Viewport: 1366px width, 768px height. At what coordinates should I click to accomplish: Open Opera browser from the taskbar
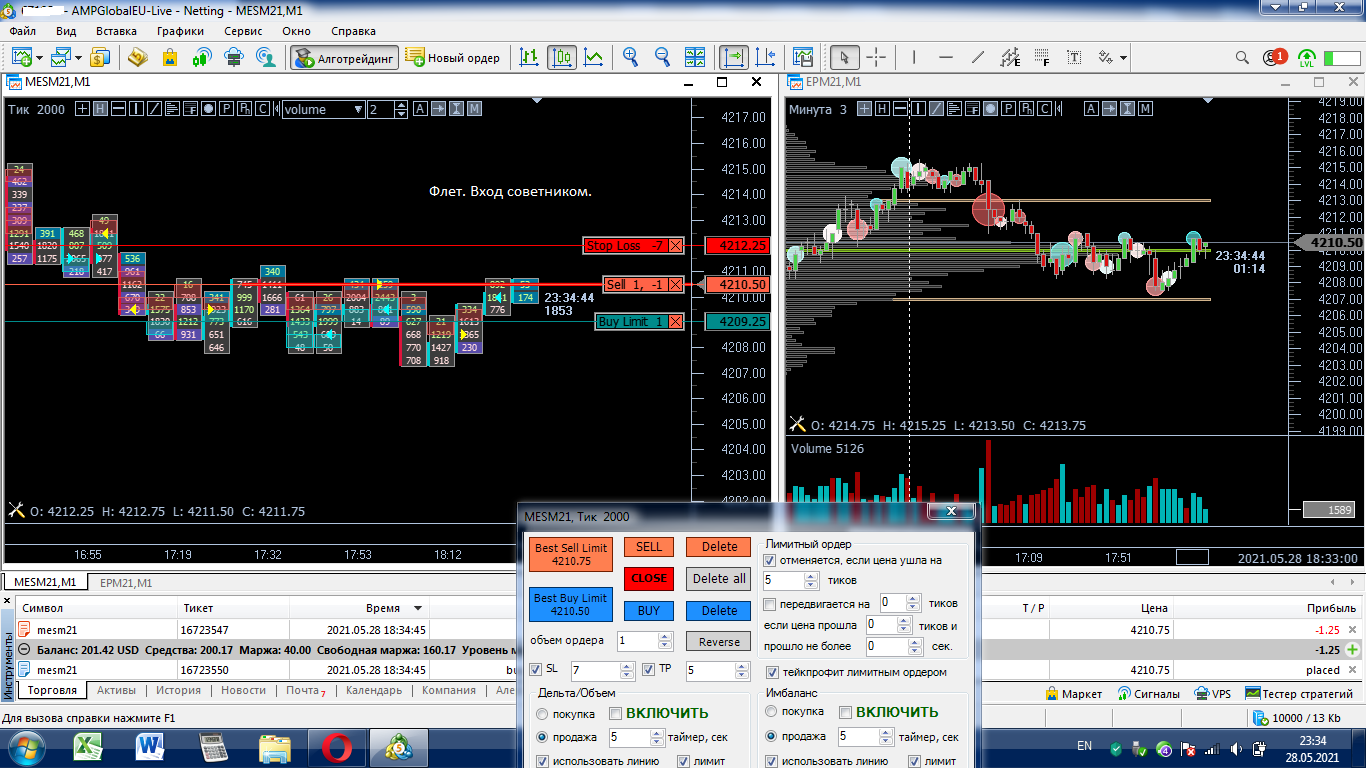pyautogui.click(x=337, y=747)
